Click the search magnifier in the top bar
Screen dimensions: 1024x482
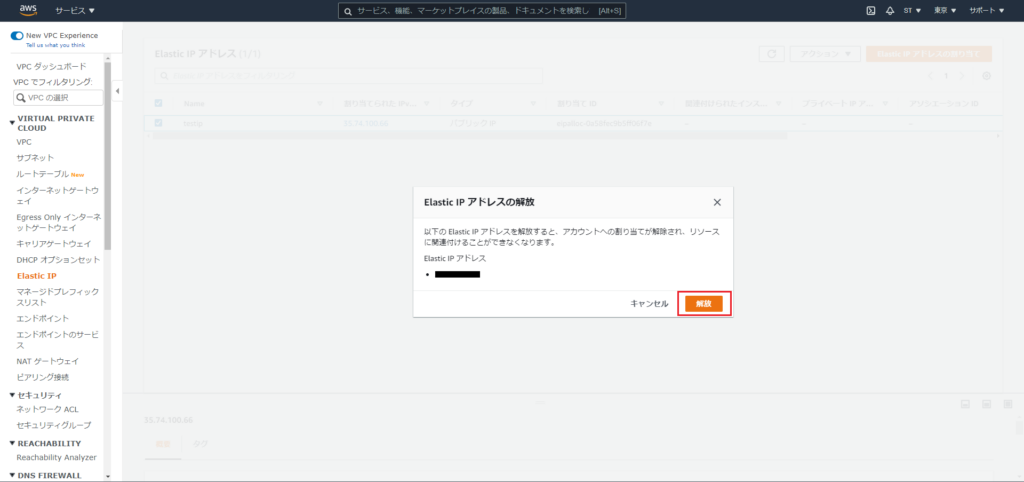347,10
